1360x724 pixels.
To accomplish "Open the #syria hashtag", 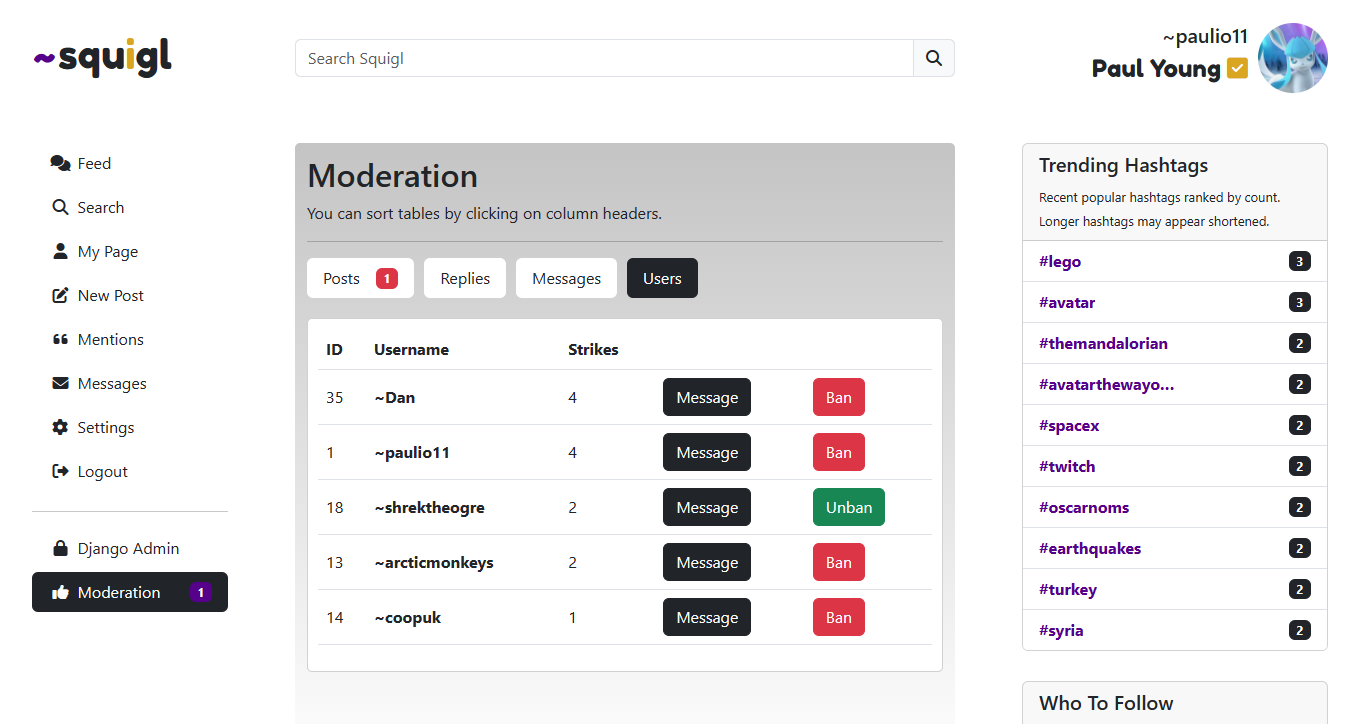I will (1061, 630).
